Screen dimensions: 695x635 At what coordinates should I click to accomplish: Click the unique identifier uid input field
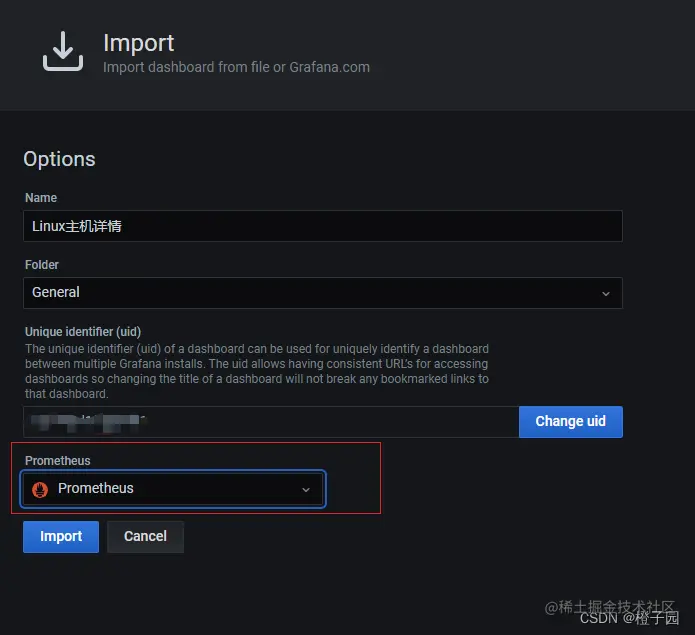tap(271, 422)
